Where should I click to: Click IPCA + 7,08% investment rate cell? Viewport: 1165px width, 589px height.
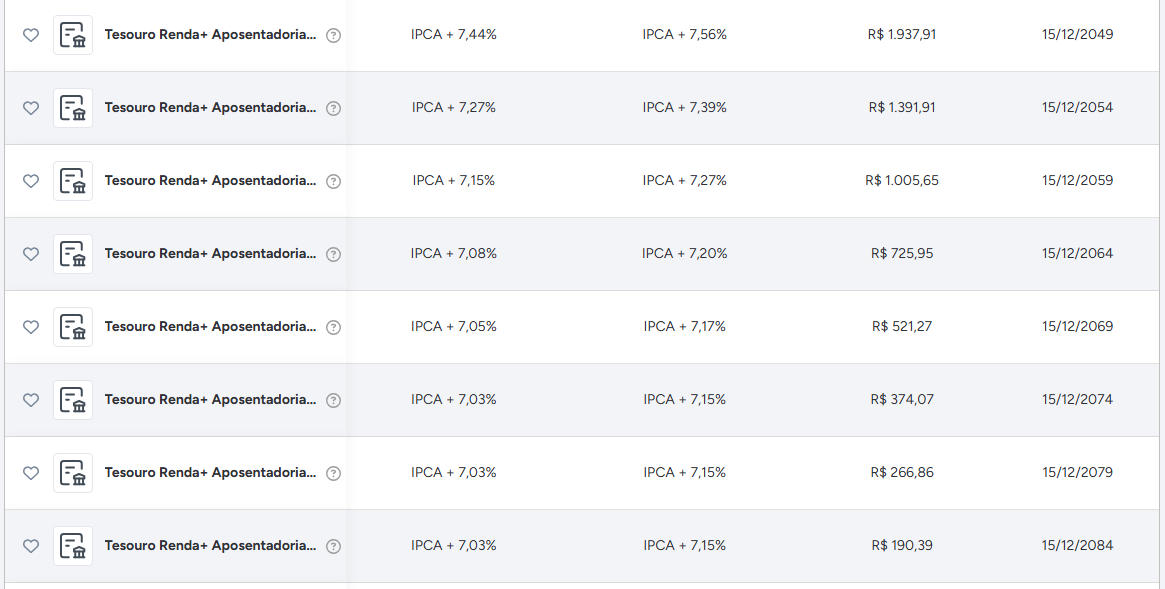[454, 253]
